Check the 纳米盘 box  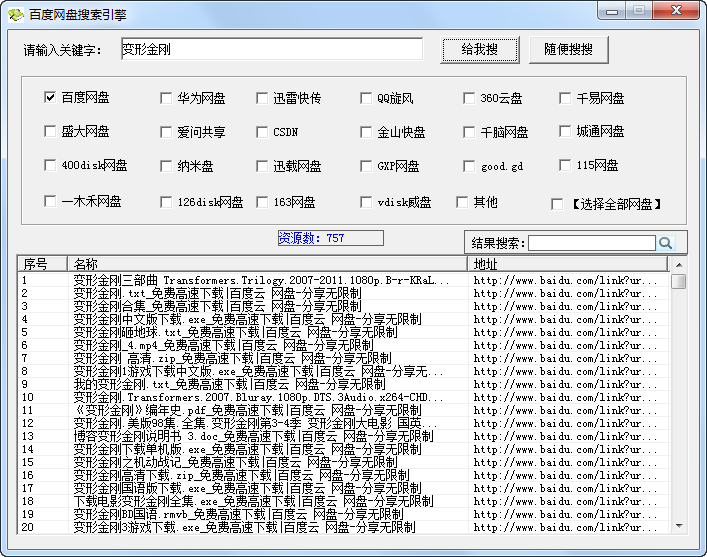coord(166,166)
